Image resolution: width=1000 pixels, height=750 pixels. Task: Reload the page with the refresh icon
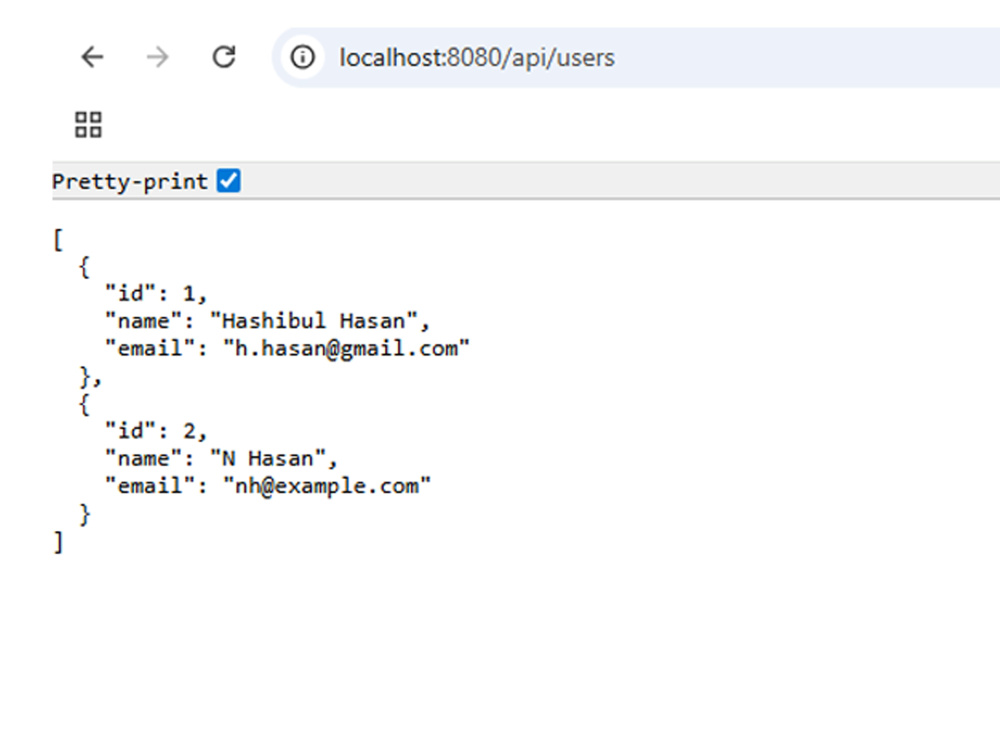pos(224,57)
